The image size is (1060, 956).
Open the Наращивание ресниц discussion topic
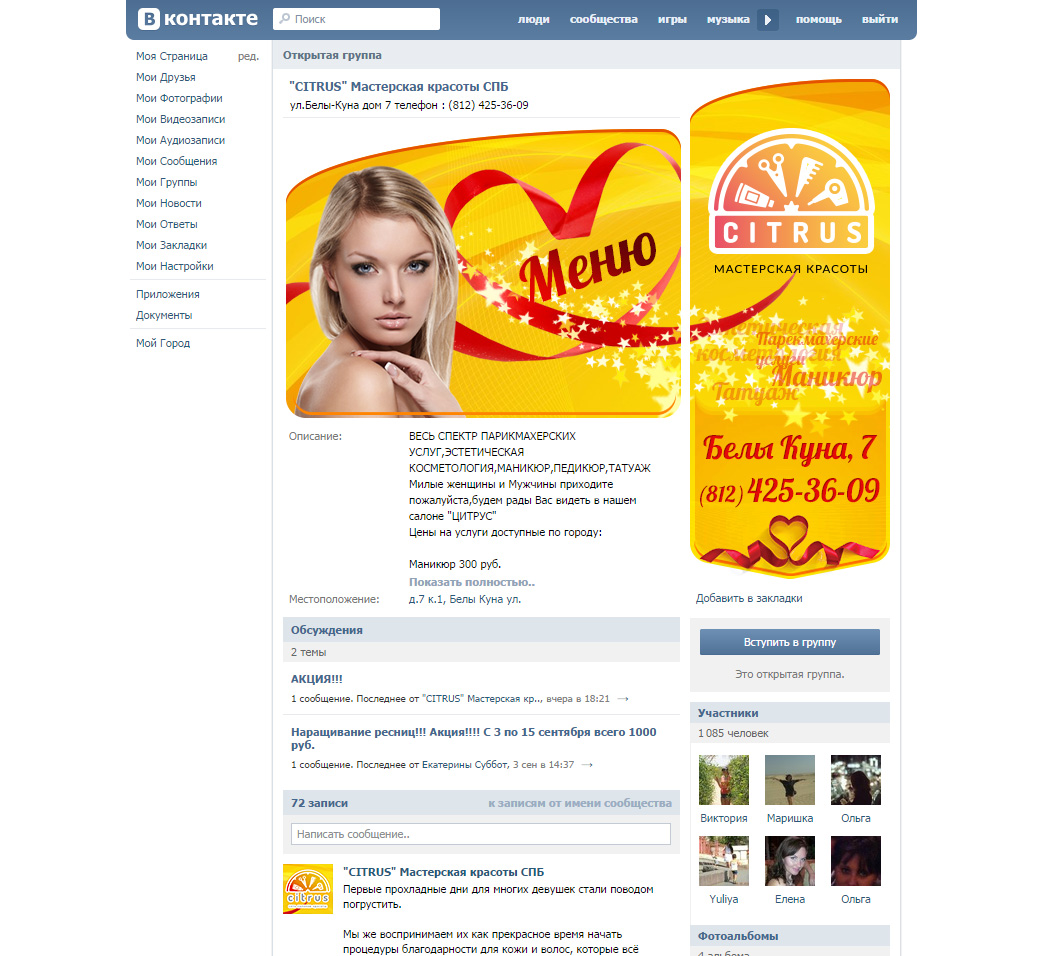(x=473, y=738)
